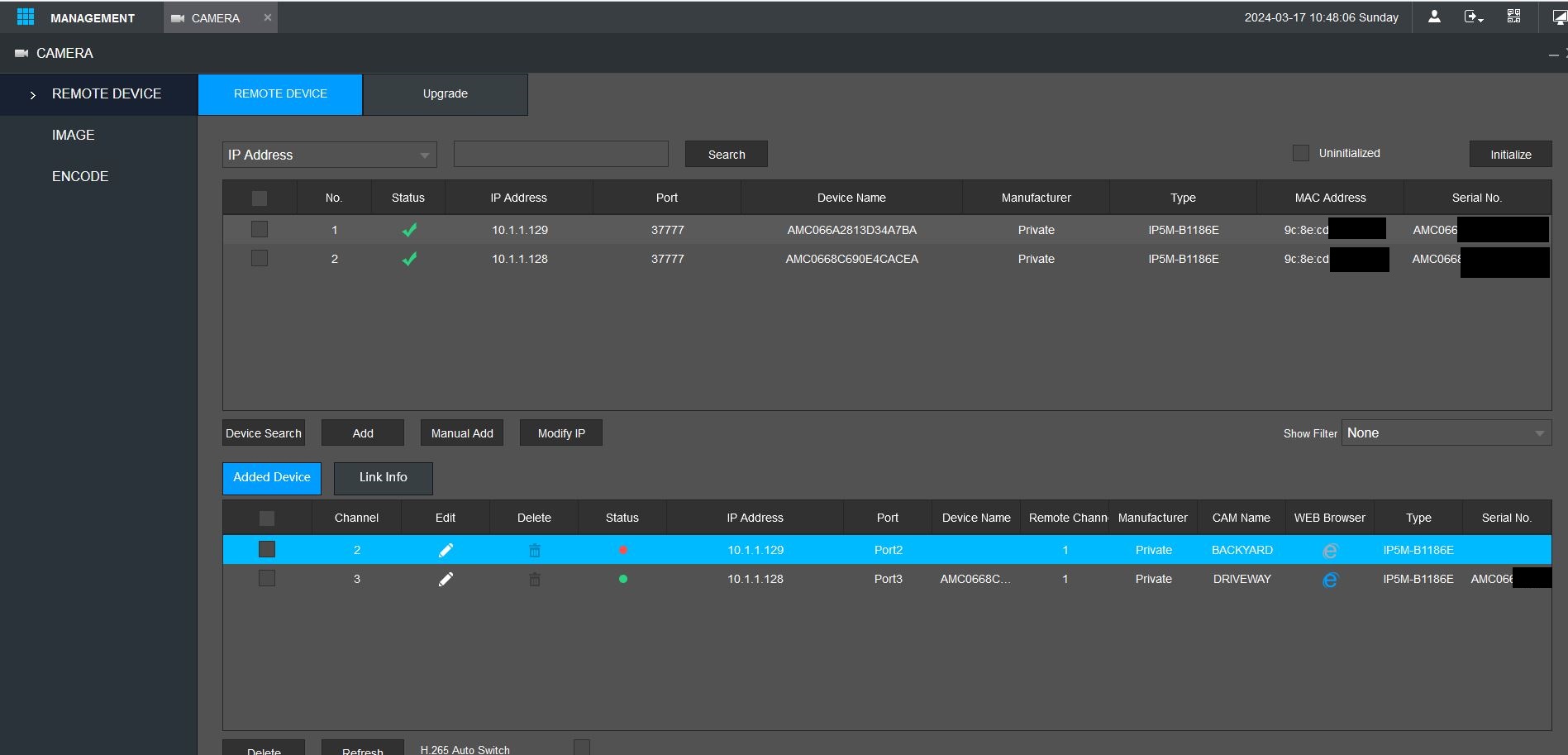Check the box for device No. 1
1568x755 pixels.
click(260, 229)
